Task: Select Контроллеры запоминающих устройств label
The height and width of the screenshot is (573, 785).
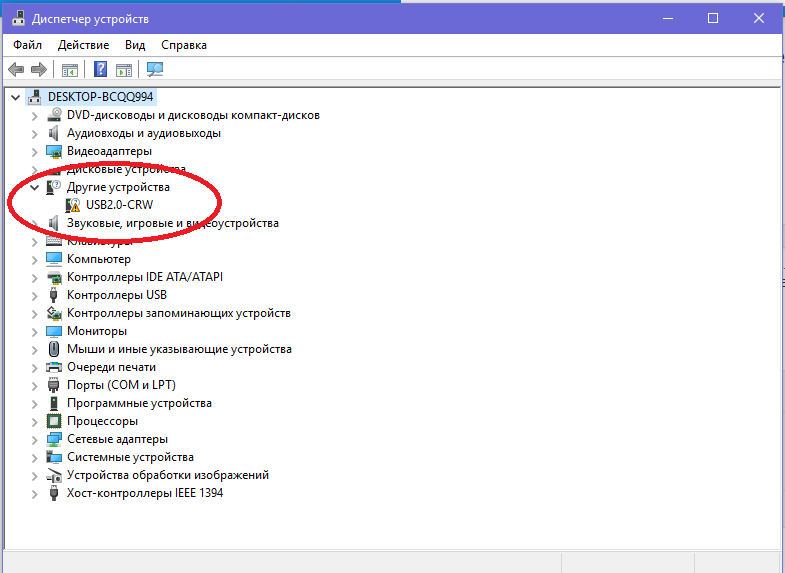Action: click(179, 313)
